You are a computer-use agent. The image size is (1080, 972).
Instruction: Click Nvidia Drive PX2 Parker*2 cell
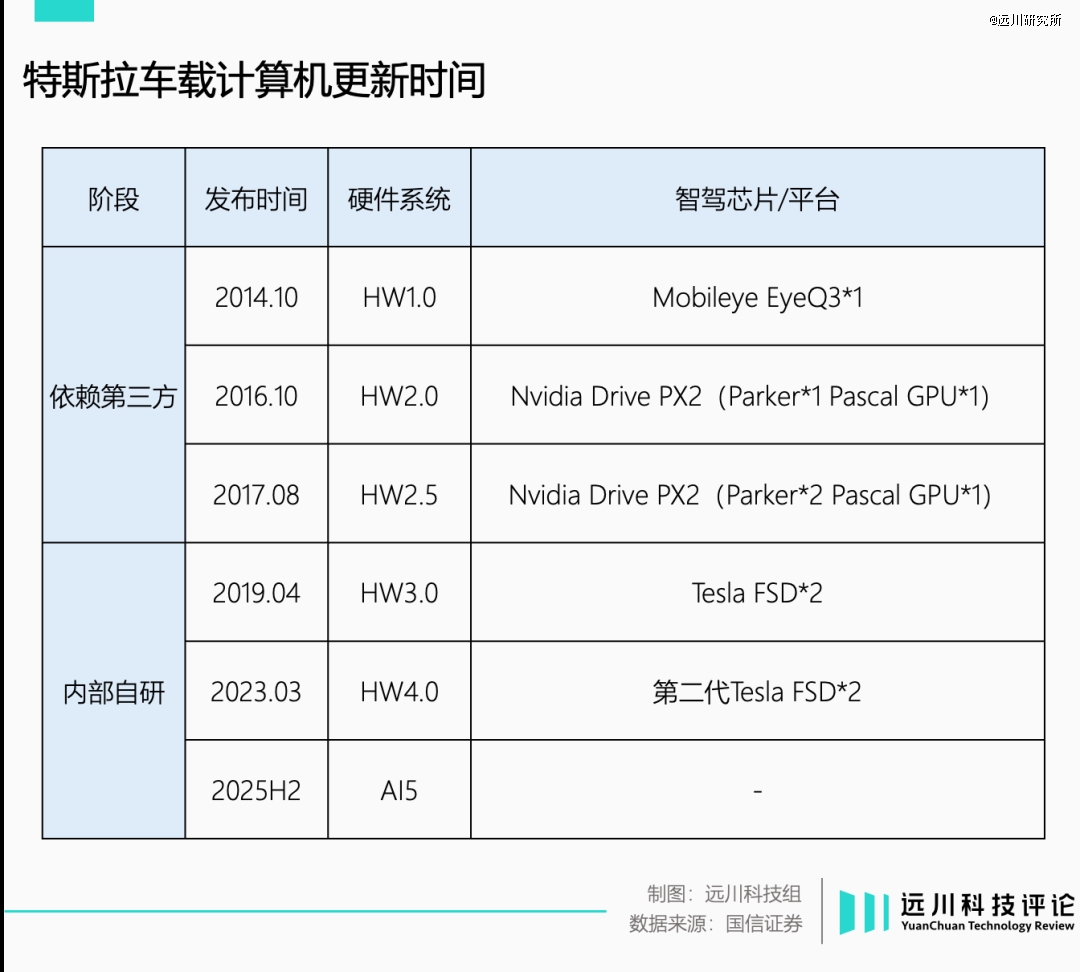click(x=758, y=493)
